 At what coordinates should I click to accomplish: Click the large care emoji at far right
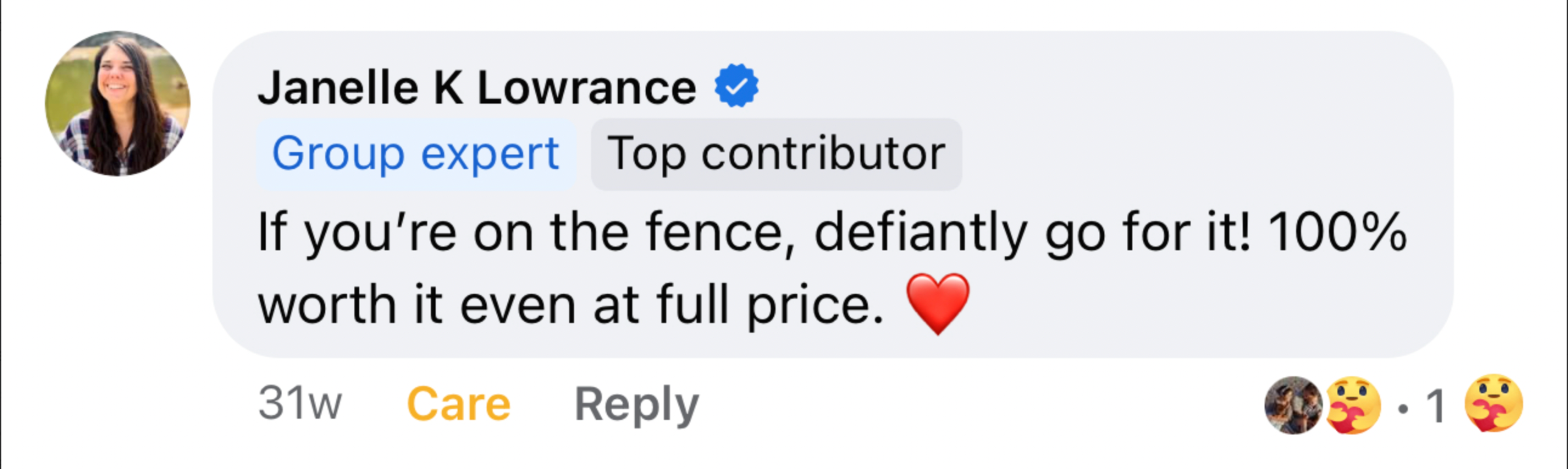[1493, 404]
